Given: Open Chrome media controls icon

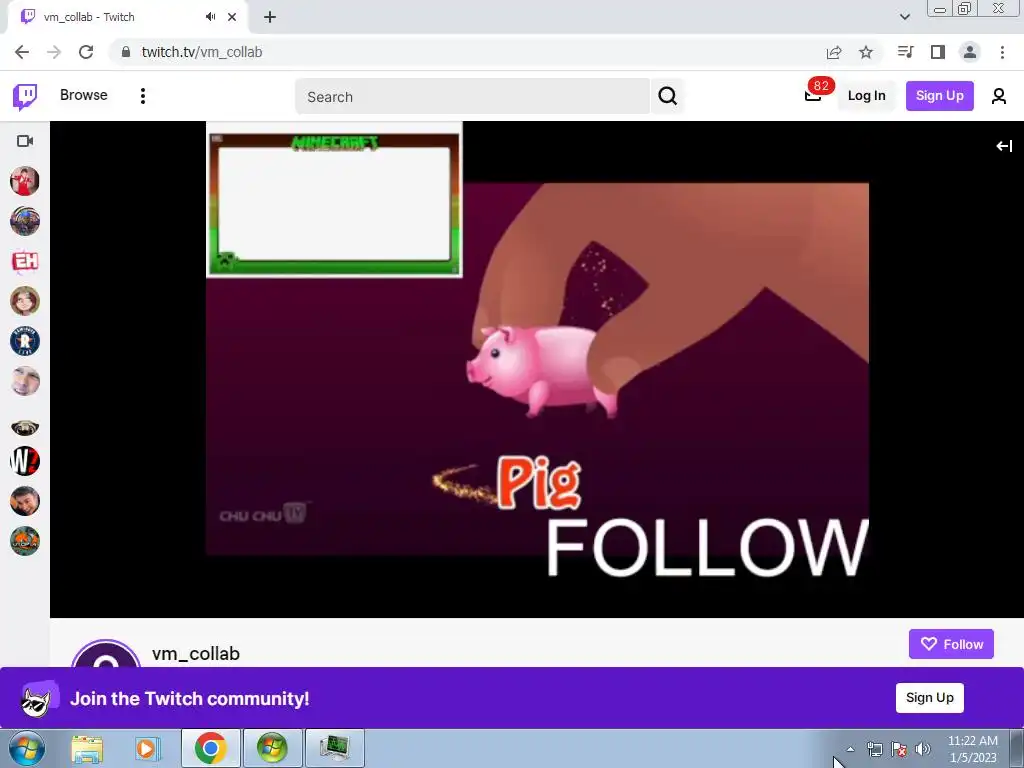Looking at the screenshot, I should click(905, 52).
